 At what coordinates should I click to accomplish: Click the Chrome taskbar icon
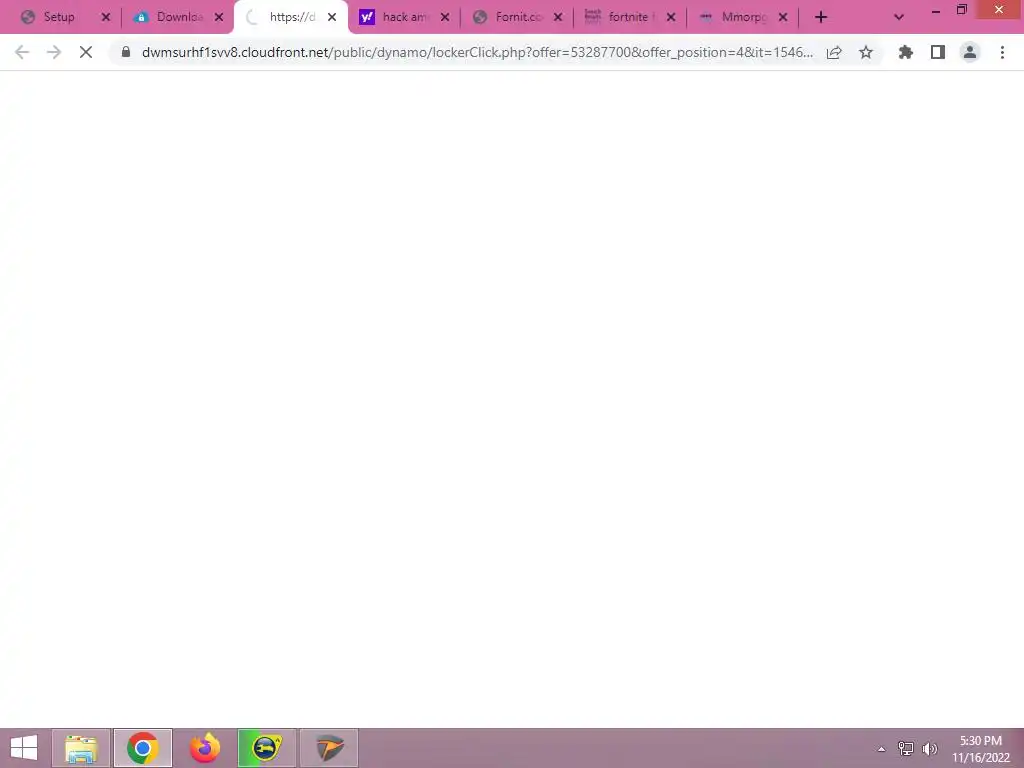[143, 748]
